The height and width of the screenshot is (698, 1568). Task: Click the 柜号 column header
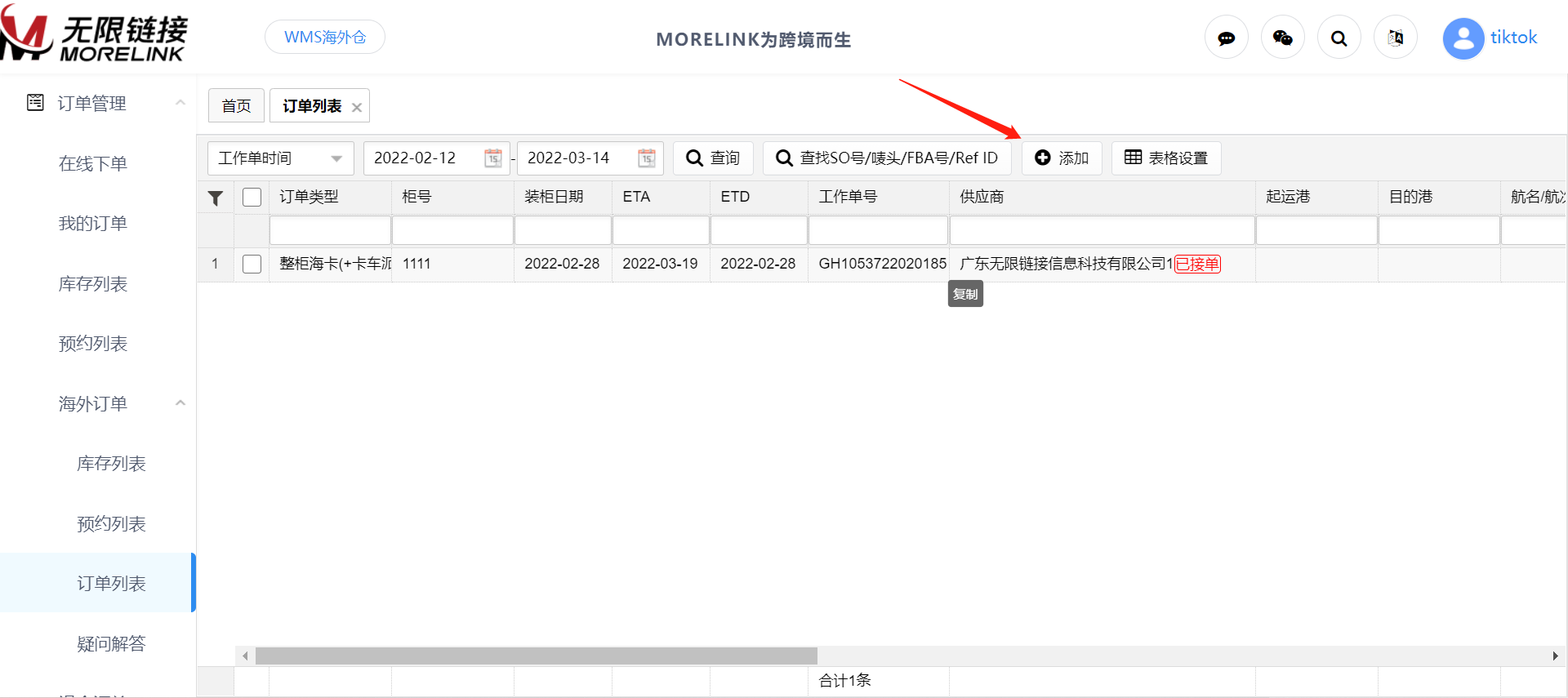tap(452, 197)
